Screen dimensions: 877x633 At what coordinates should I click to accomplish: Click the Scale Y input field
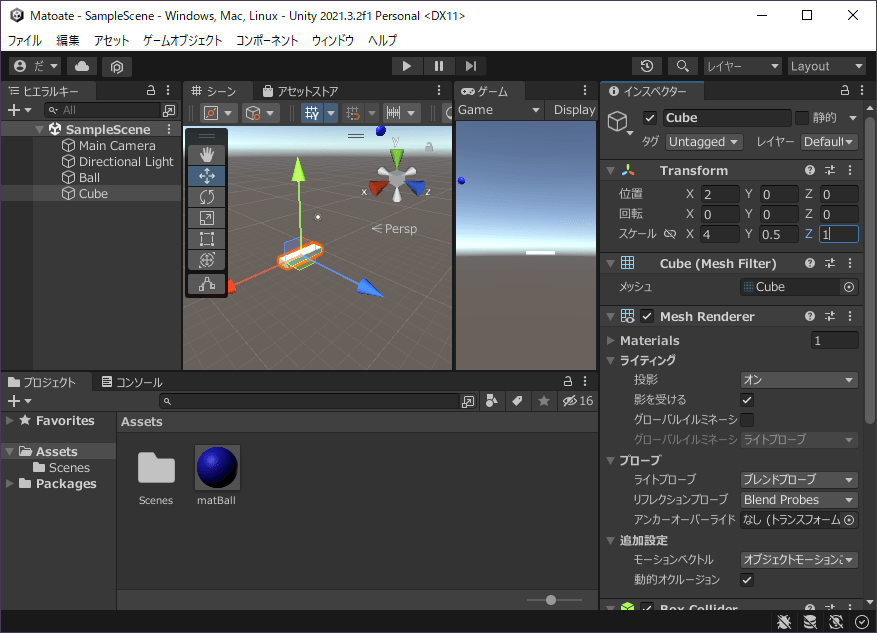[x=779, y=234]
